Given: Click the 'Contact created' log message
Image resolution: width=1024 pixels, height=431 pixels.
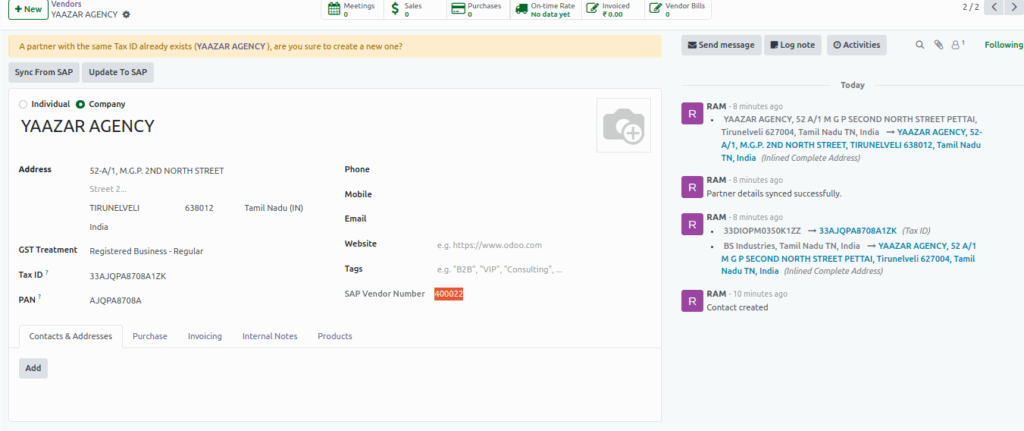Looking at the screenshot, I should (x=737, y=308).
